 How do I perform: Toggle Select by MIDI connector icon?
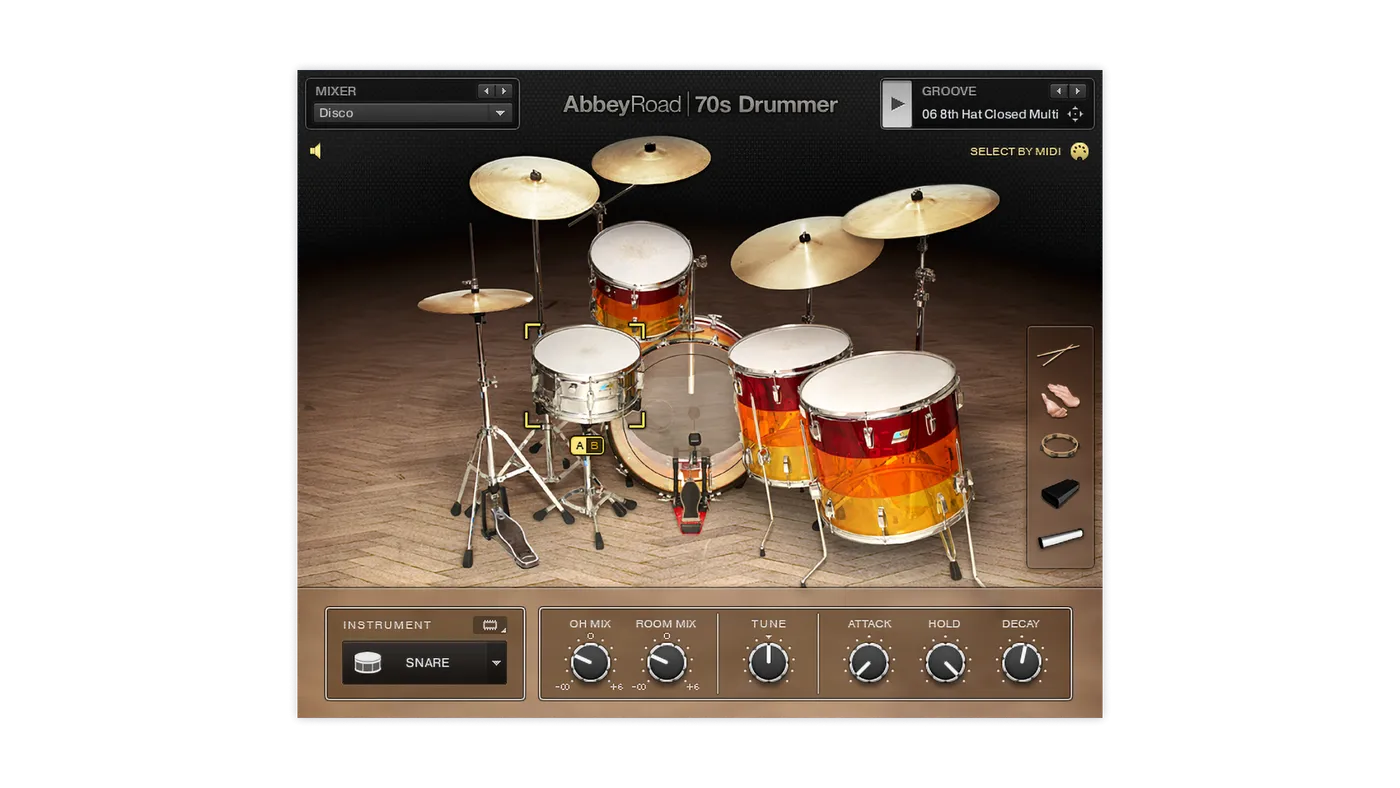click(1079, 151)
